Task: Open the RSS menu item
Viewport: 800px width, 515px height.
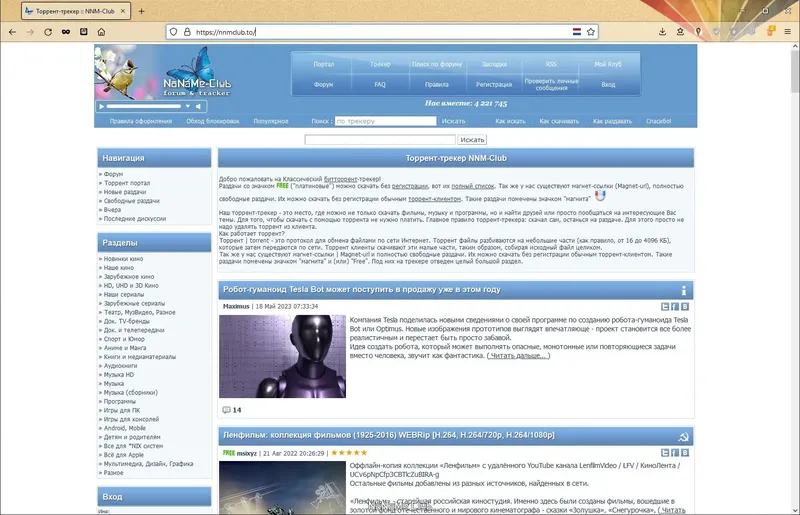Action: click(x=551, y=64)
